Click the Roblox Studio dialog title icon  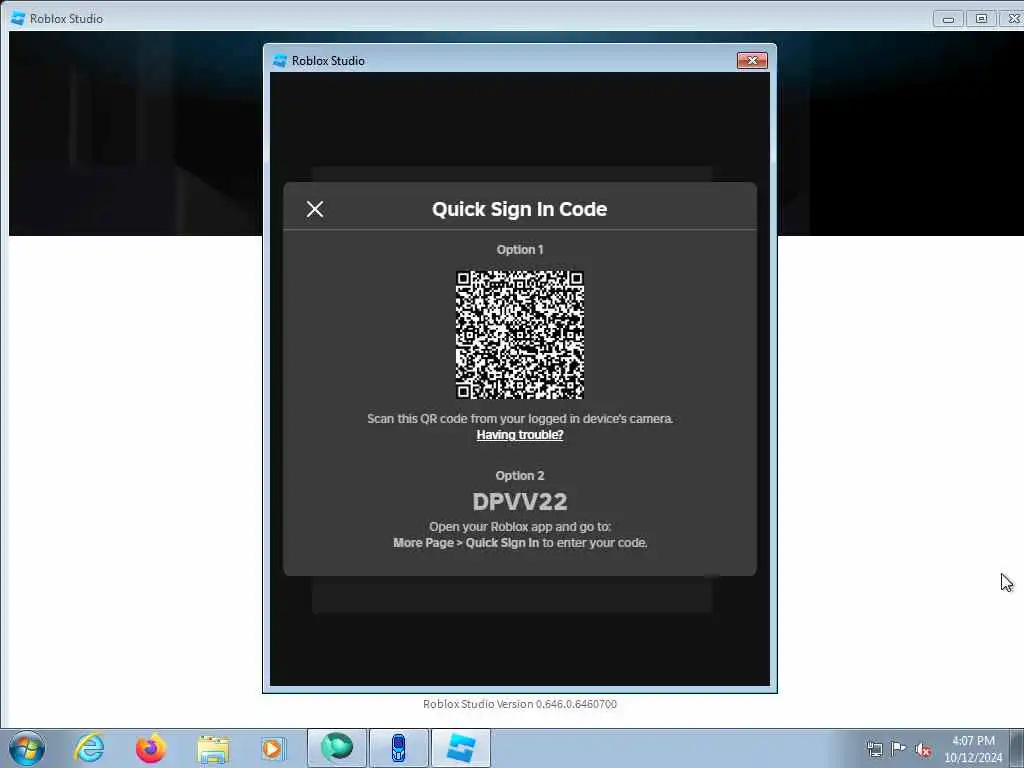280,61
